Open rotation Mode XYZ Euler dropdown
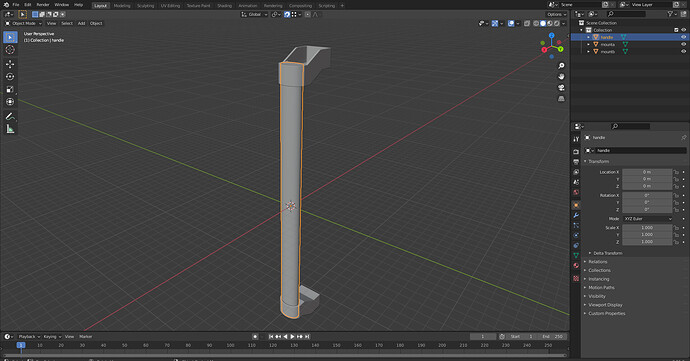Viewport: 690px width, 361px height. click(x=648, y=219)
